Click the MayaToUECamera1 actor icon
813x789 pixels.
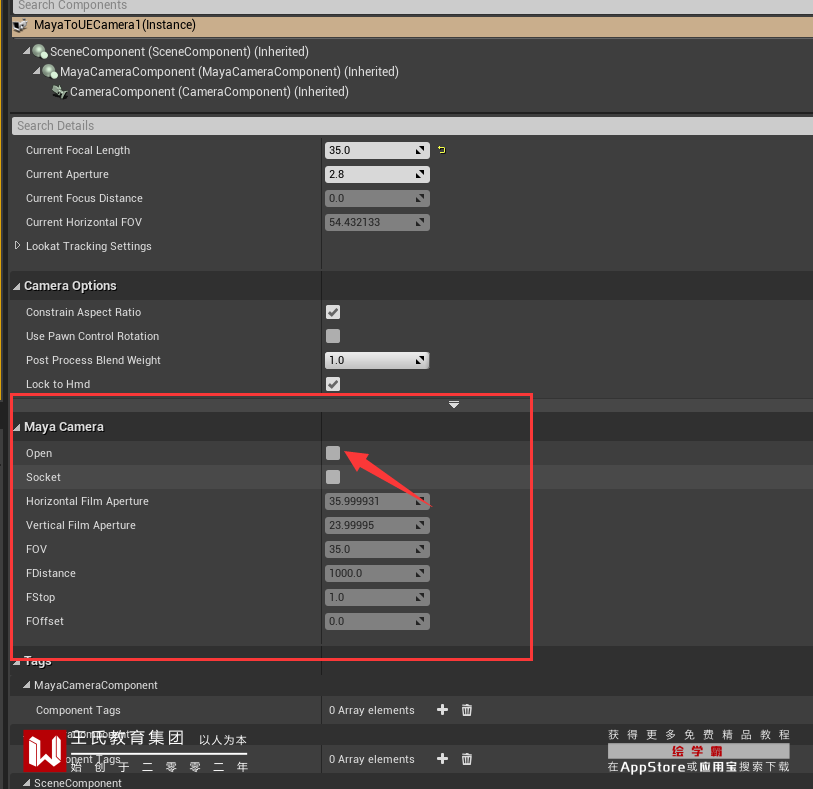coord(20,25)
